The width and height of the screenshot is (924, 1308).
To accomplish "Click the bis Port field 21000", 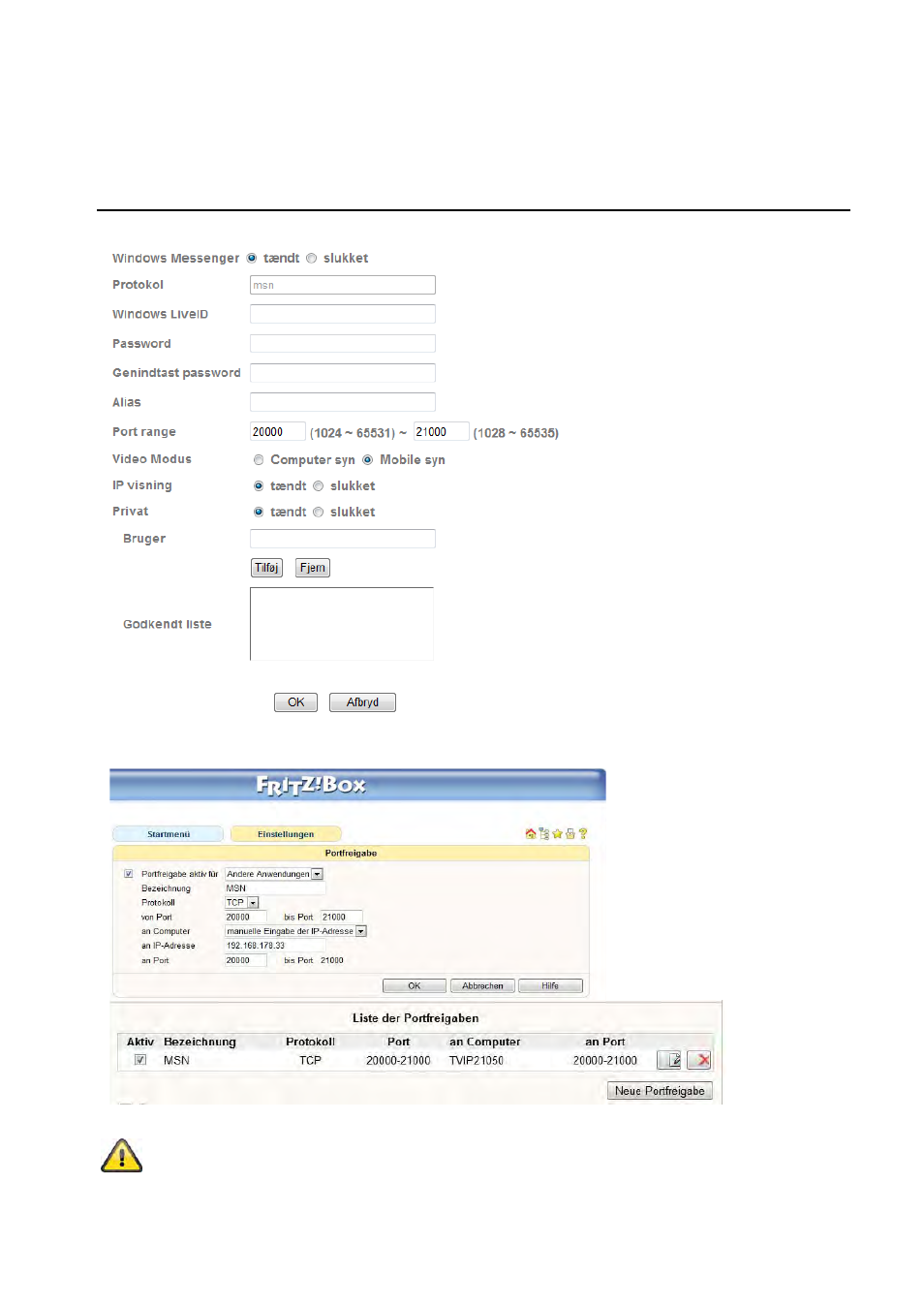I will click(x=342, y=917).
